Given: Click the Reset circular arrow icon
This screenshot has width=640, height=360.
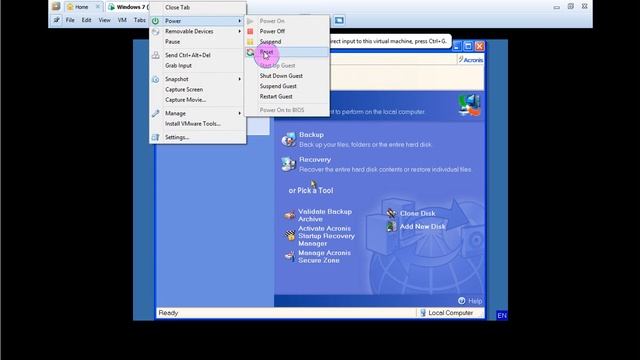Looking at the screenshot, I should 250,52.
